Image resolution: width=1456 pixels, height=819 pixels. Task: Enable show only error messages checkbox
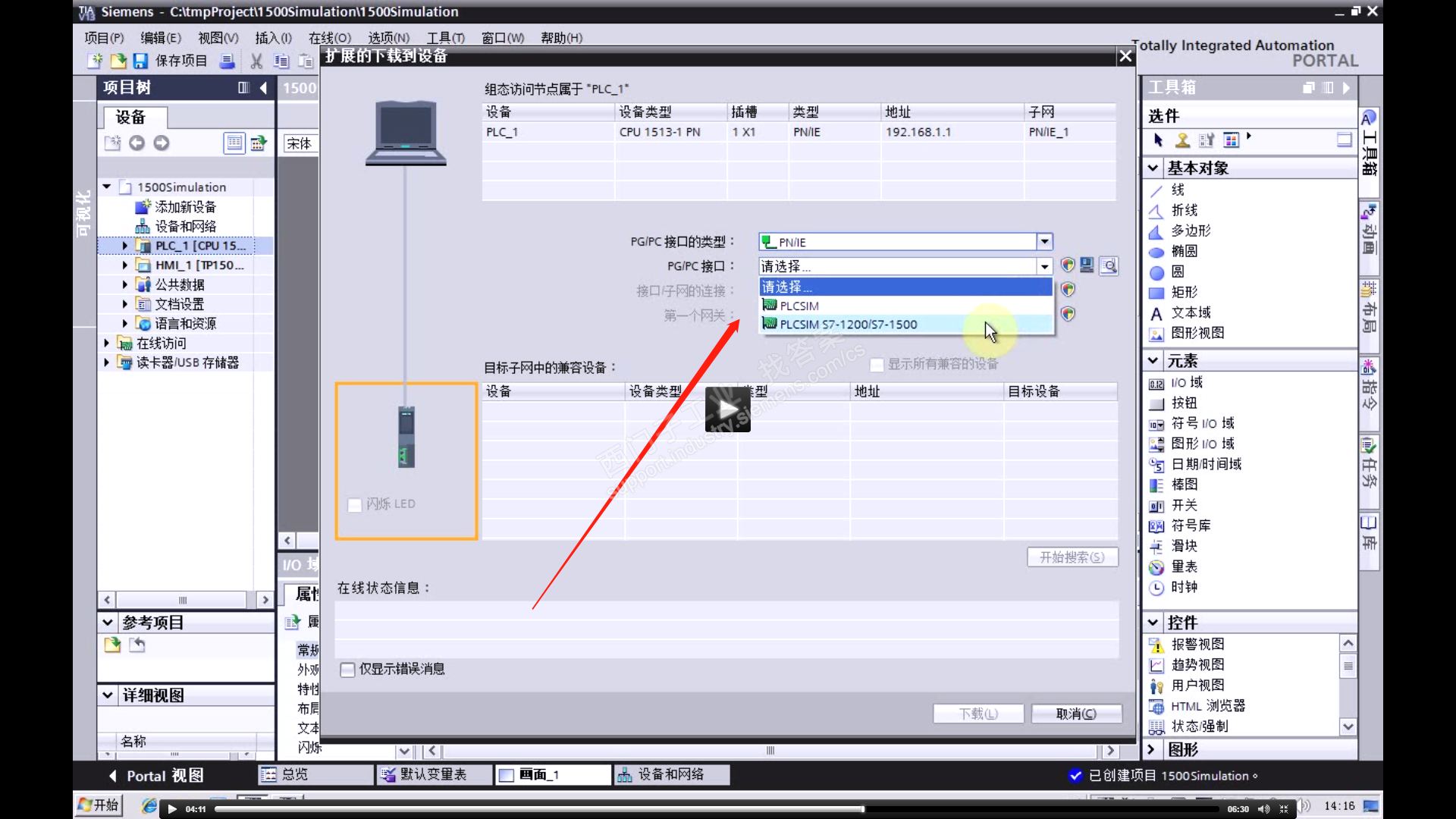[x=348, y=670]
